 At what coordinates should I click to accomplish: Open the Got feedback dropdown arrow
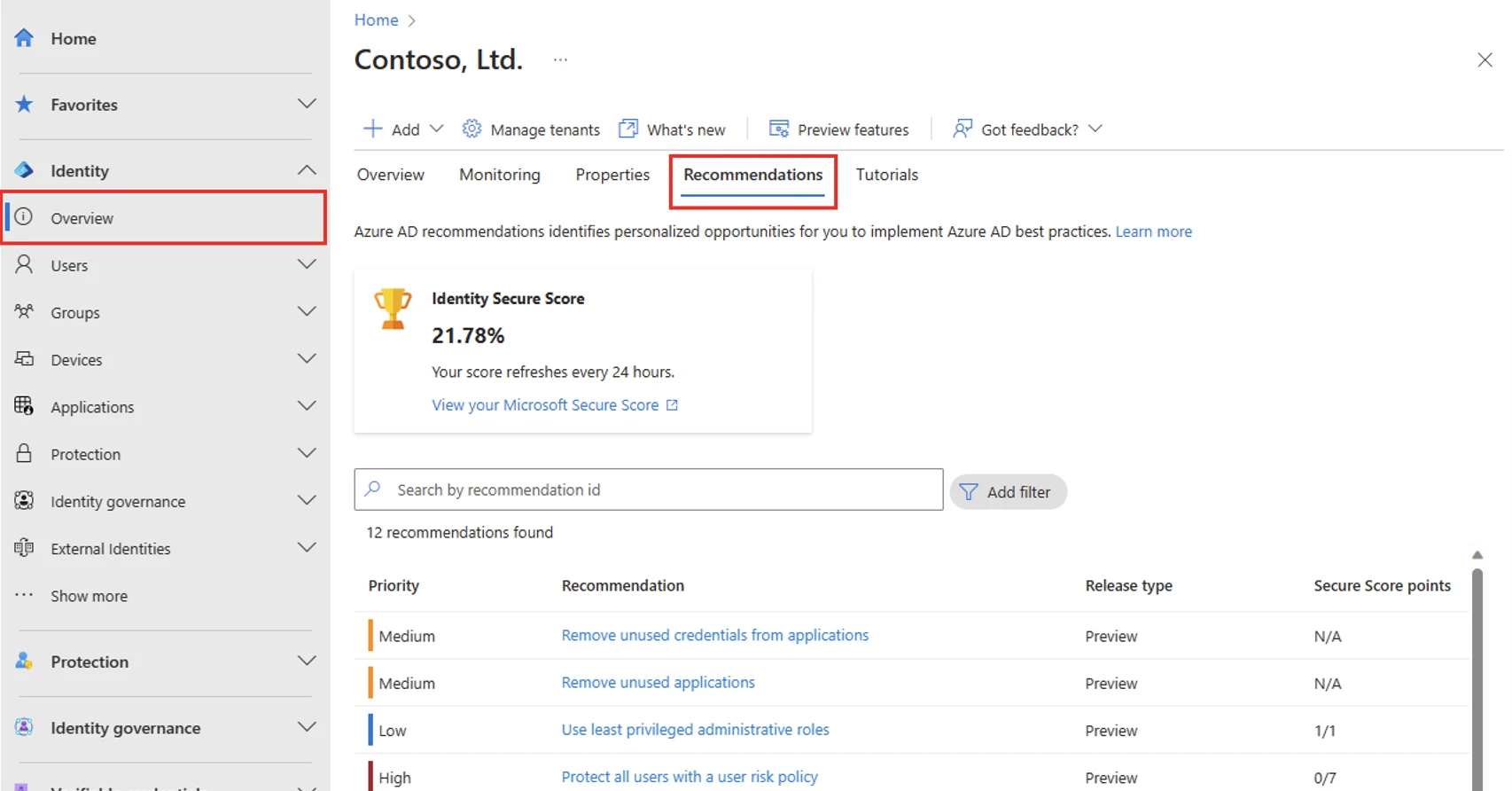tap(1095, 129)
